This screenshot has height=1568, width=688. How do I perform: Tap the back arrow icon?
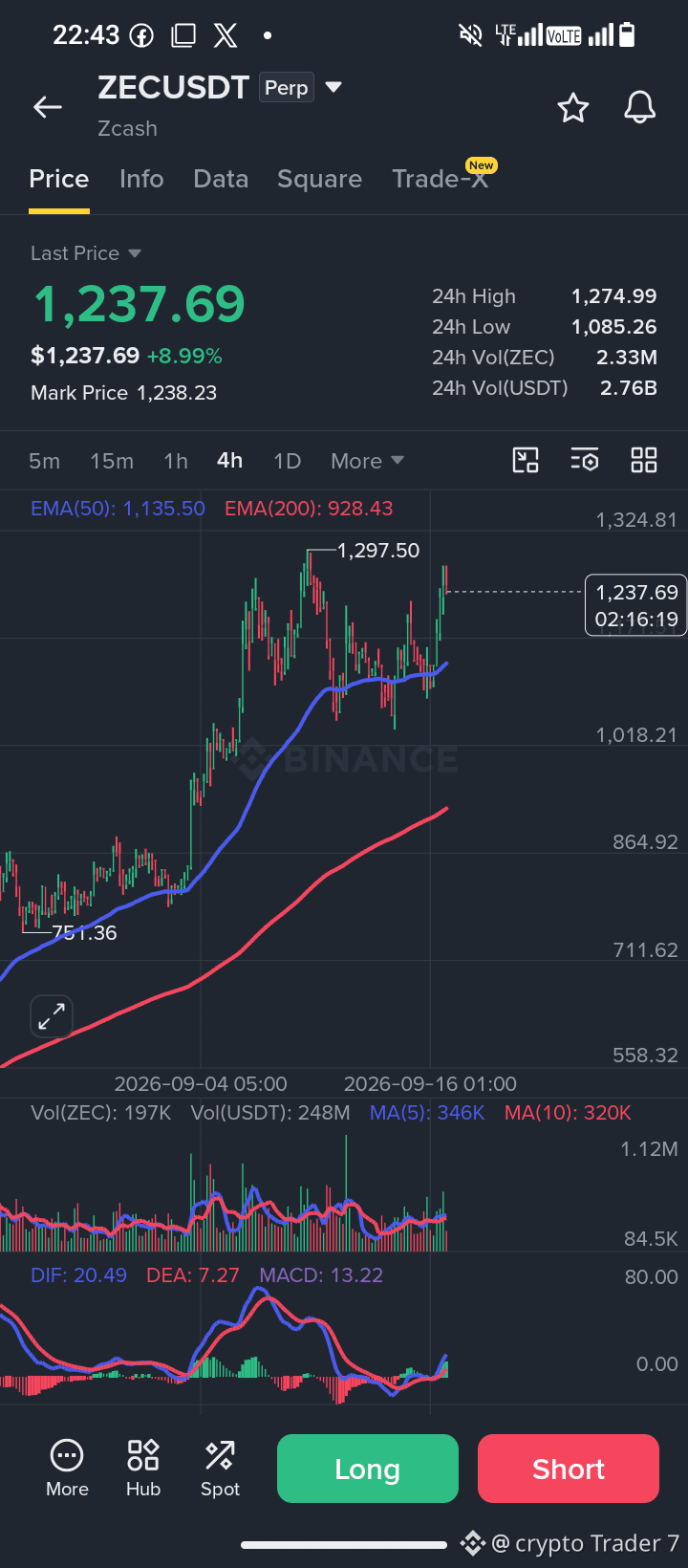[48, 108]
